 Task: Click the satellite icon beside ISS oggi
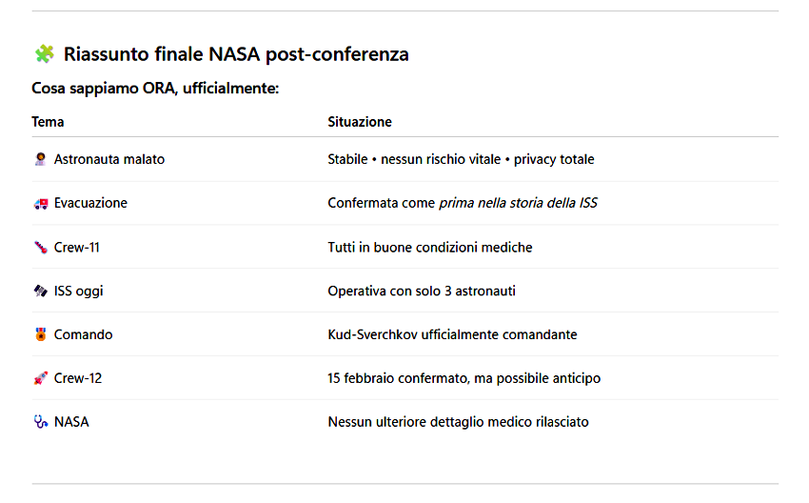(x=40, y=291)
